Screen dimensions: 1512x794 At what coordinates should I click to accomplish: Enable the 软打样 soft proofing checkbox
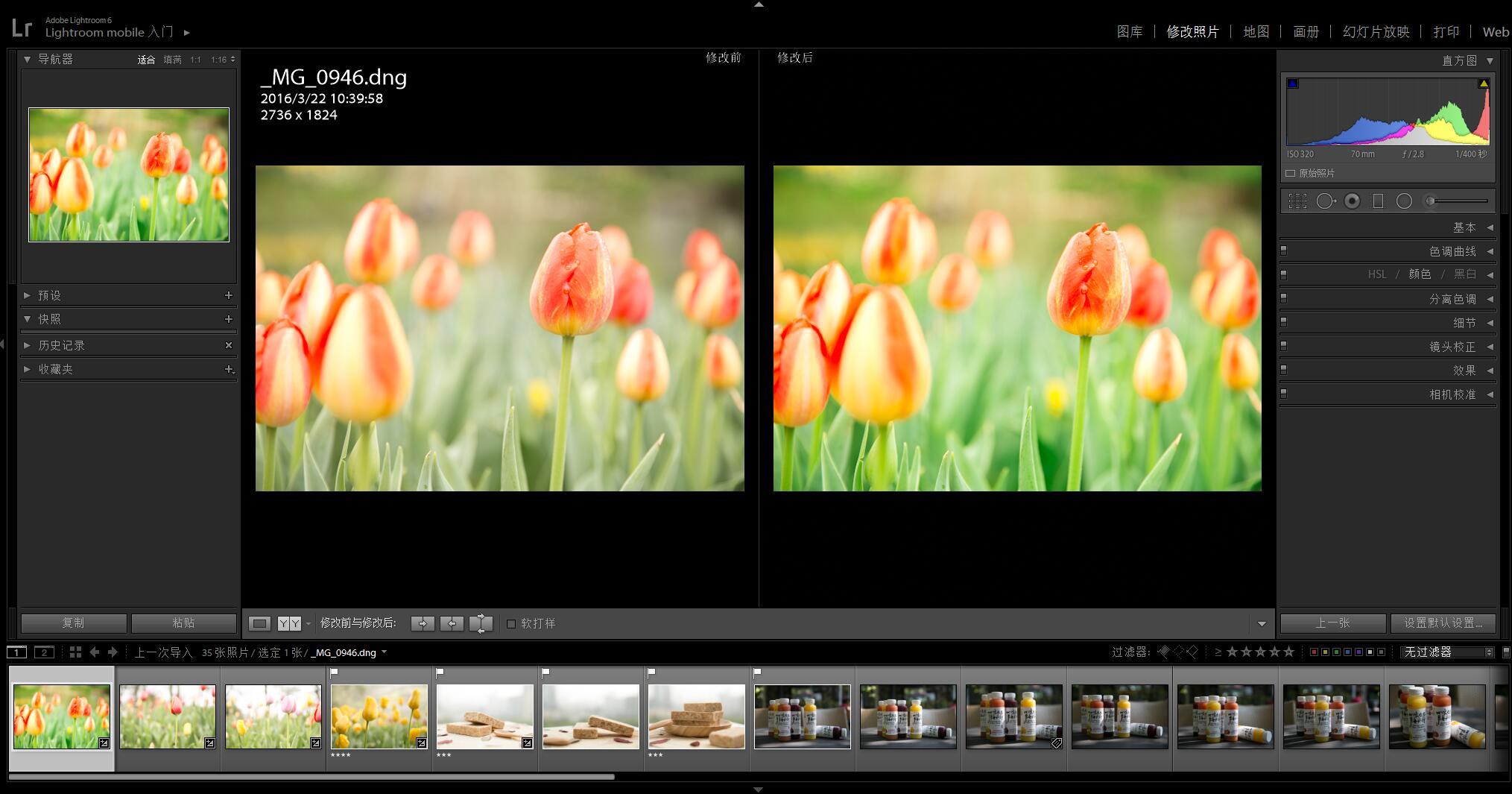[511, 623]
